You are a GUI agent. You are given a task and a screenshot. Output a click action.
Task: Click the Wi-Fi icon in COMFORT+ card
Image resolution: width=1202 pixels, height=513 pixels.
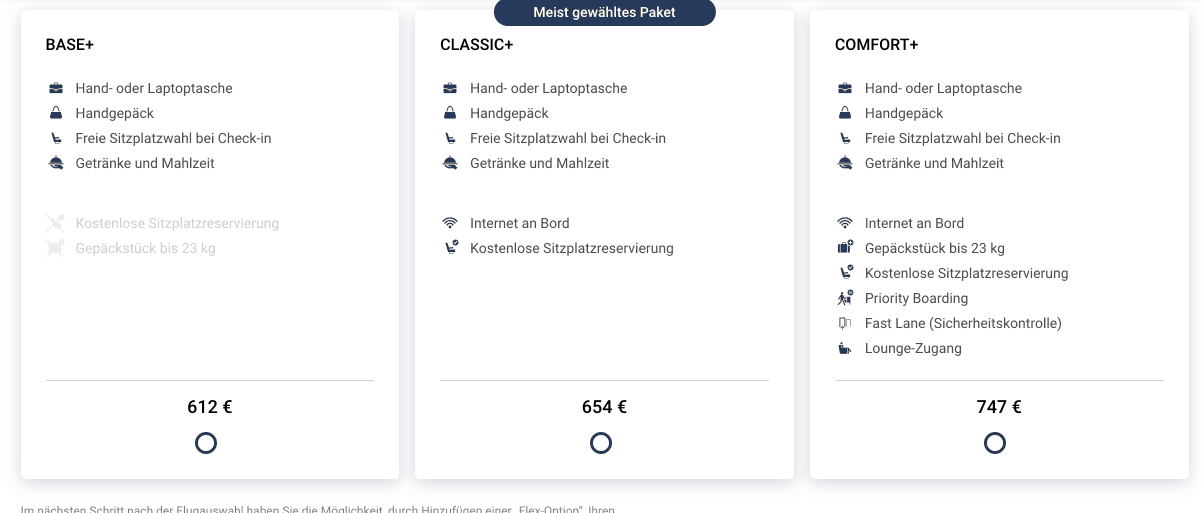[845, 223]
